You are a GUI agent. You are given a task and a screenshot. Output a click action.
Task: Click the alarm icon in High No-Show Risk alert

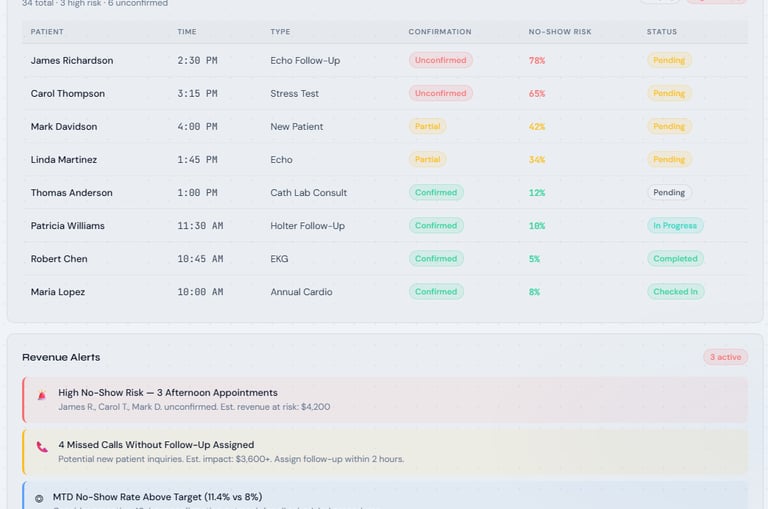[42, 395]
